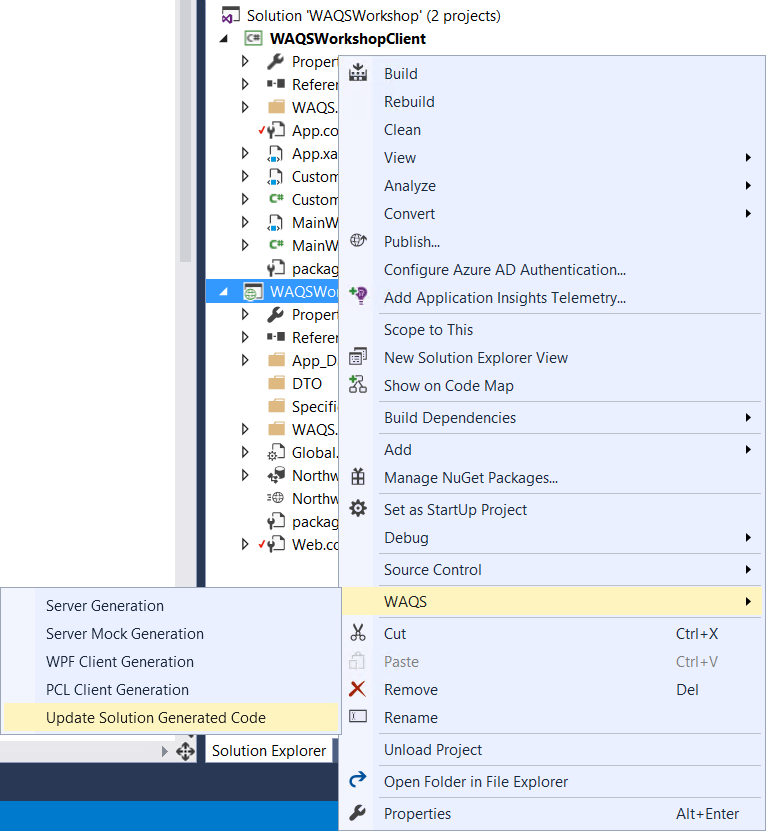Click the C# project icon of WAQSWorkshopClient
766x831 pixels.
(253, 38)
